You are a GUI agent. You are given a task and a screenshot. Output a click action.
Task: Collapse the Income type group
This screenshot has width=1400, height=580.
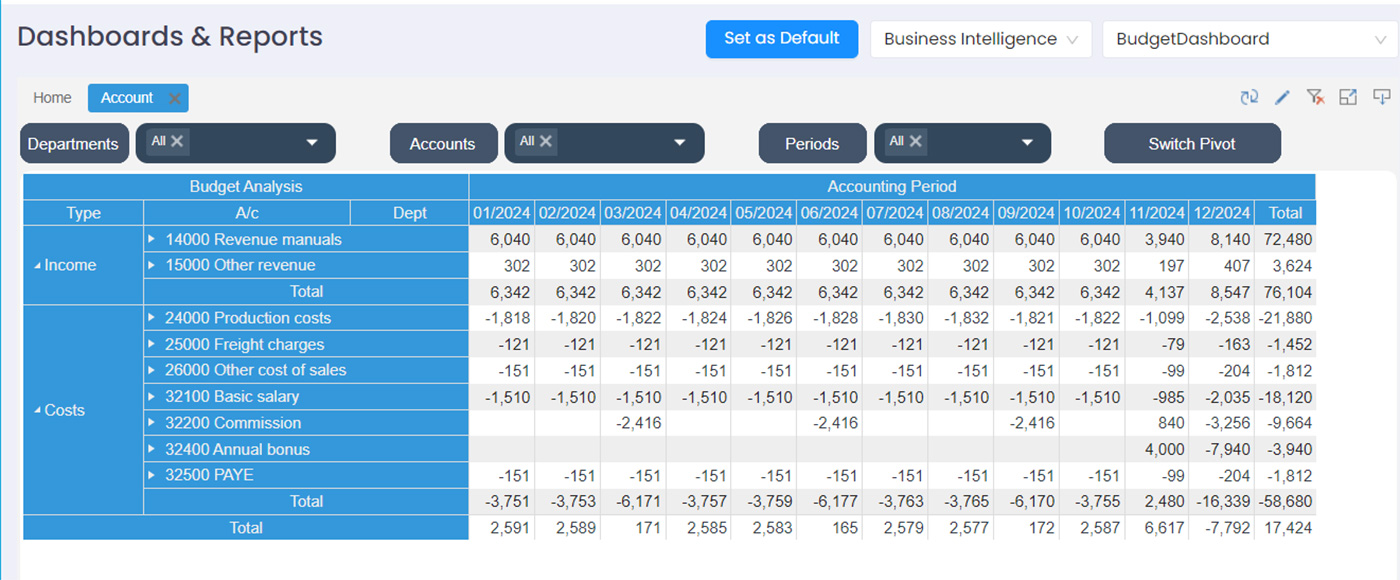click(x=38, y=266)
